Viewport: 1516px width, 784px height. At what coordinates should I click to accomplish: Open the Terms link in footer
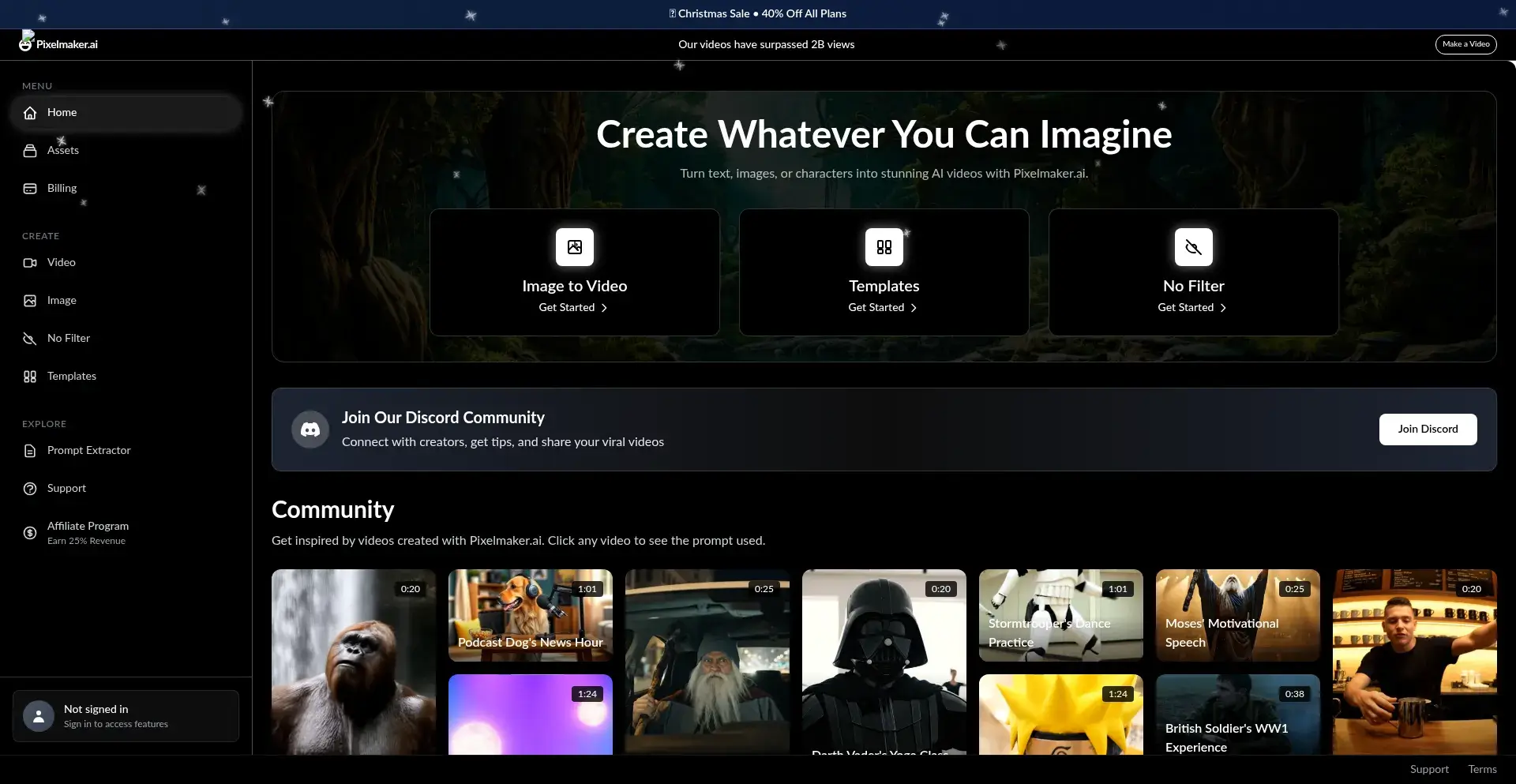1483,768
